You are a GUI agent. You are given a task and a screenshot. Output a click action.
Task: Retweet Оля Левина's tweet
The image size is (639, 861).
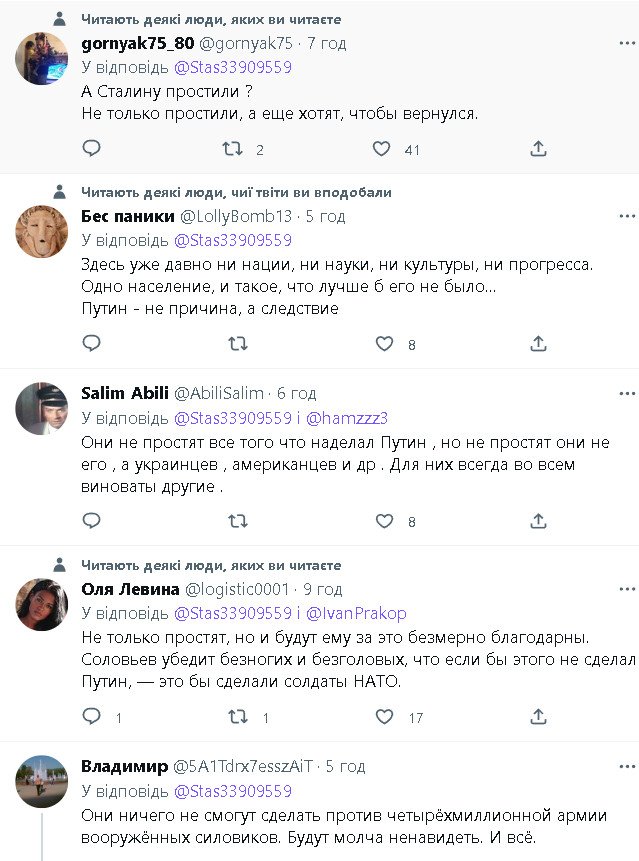[x=238, y=717]
